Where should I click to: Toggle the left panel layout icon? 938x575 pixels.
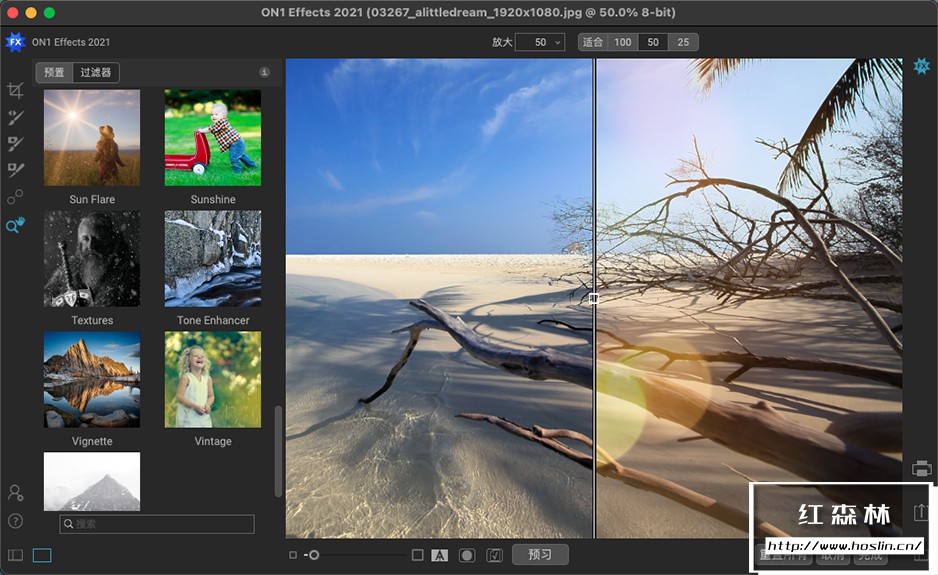tap(16, 555)
